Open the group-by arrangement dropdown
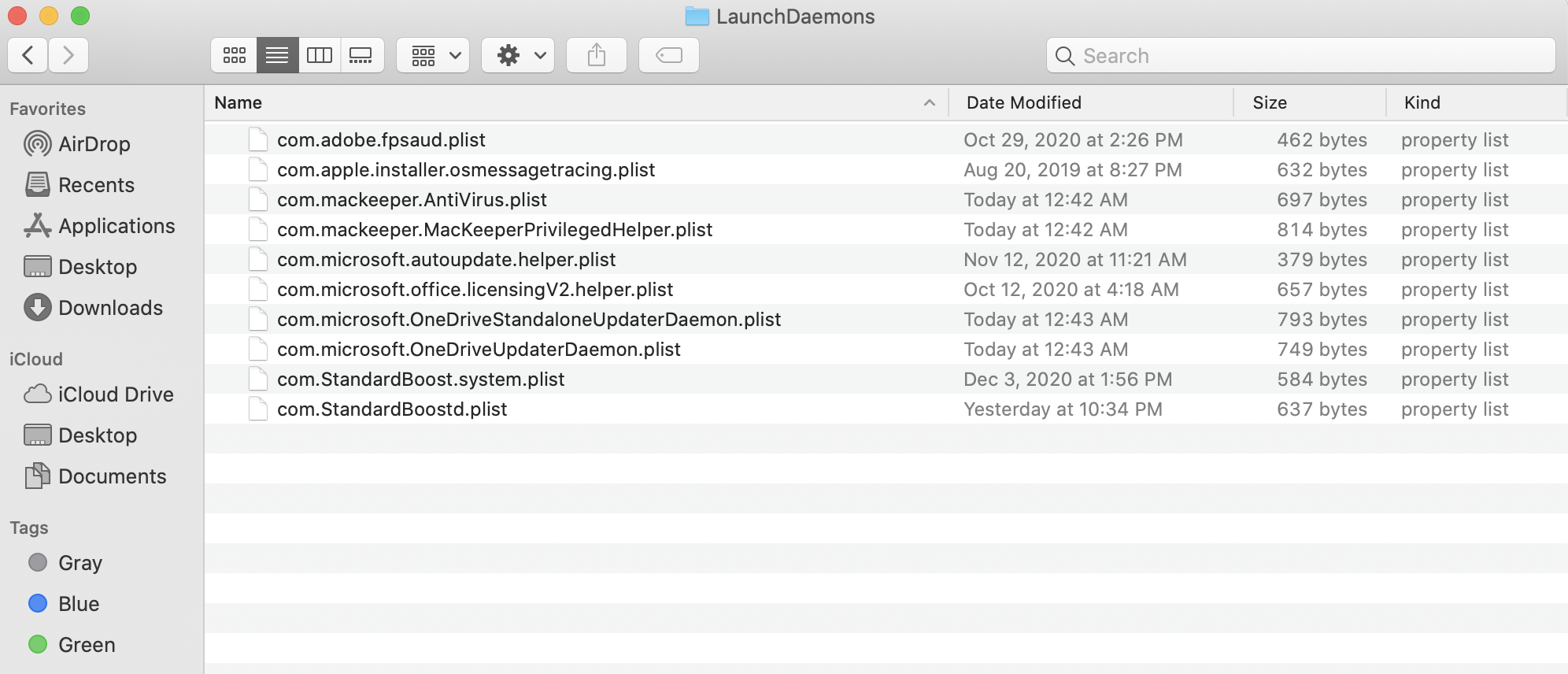 point(434,55)
